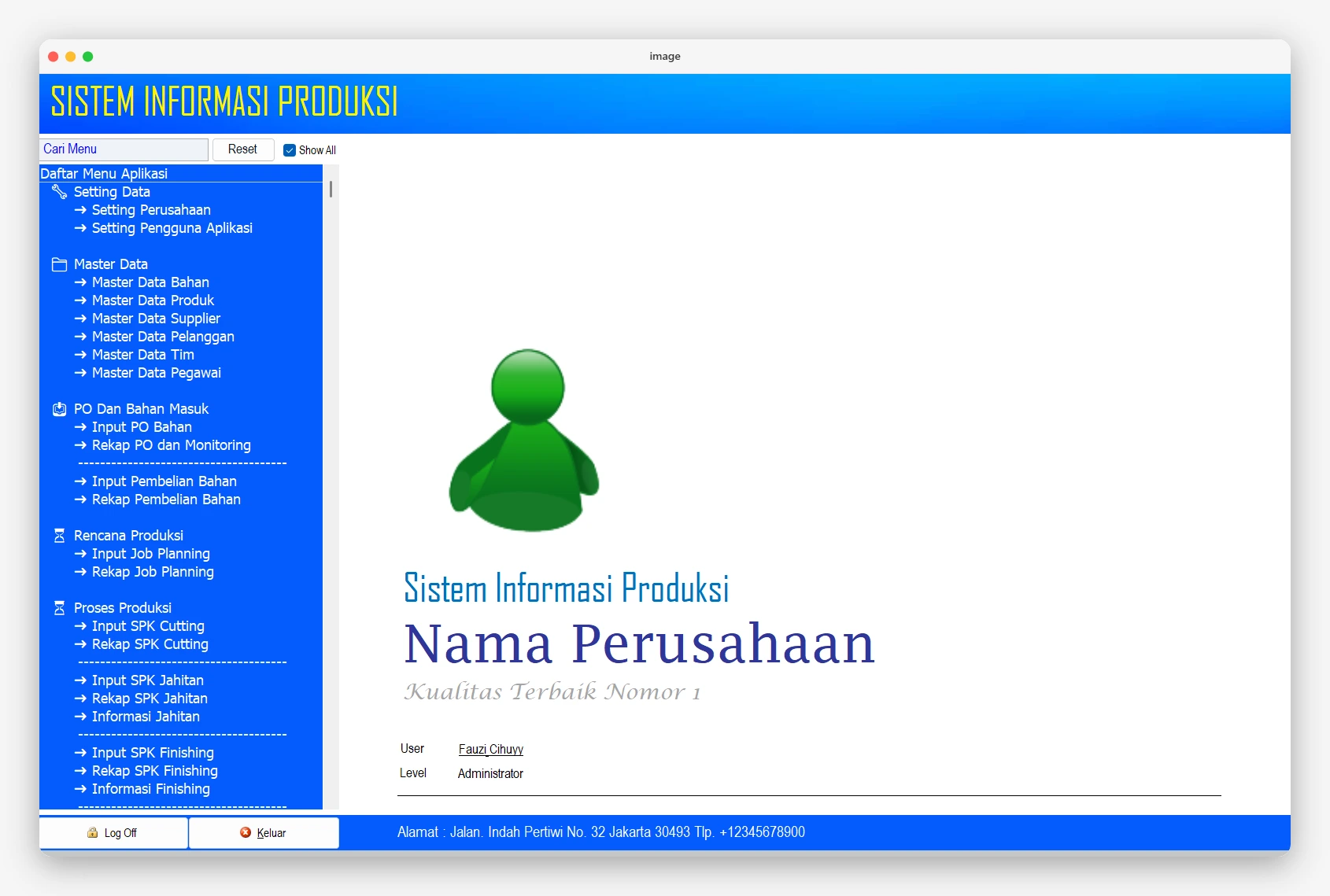Click the green user avatar image
Screen dimensions: 1330x896
pos(525,442)
